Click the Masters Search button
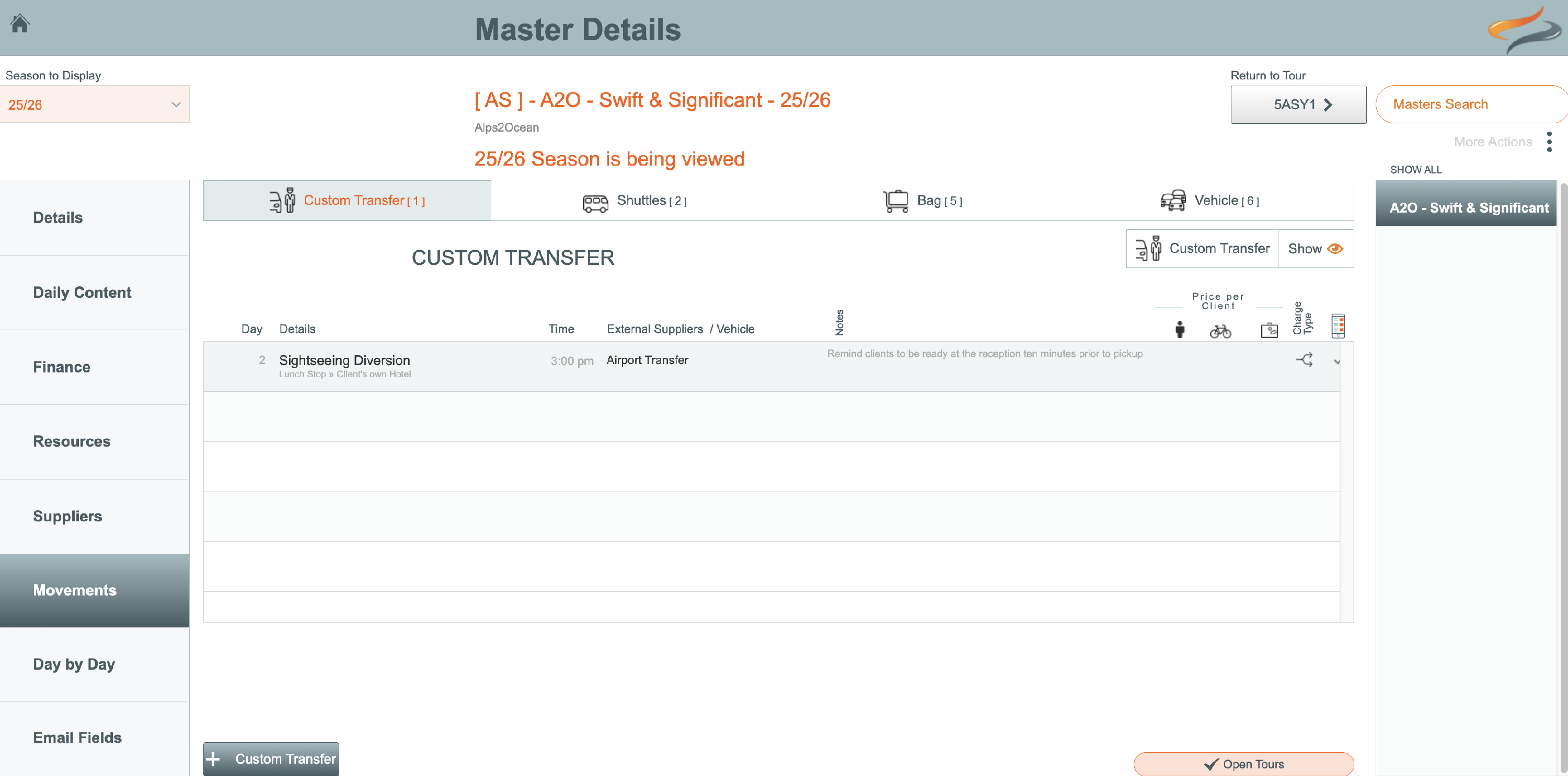 point(1439,104)
